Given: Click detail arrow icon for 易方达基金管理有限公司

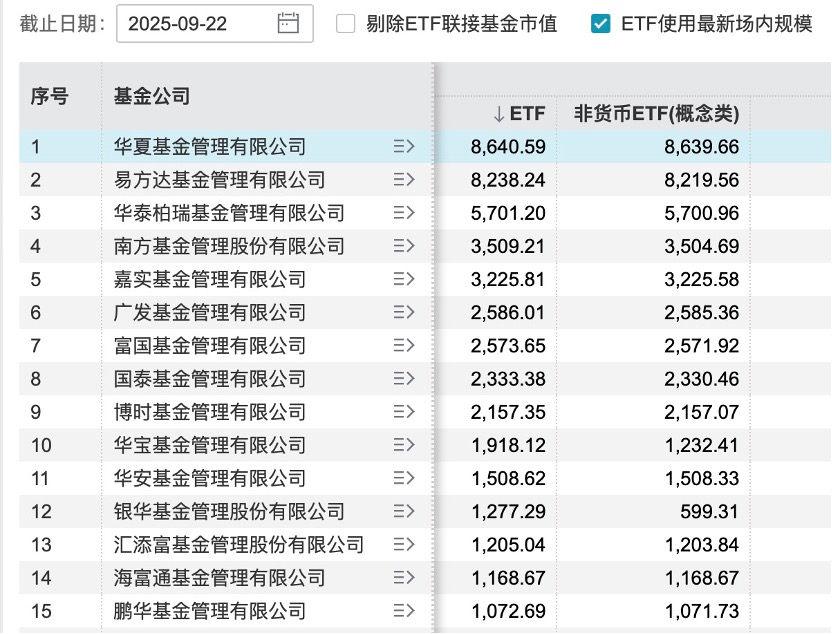Looking at the screenshot, I should (404, 180).
